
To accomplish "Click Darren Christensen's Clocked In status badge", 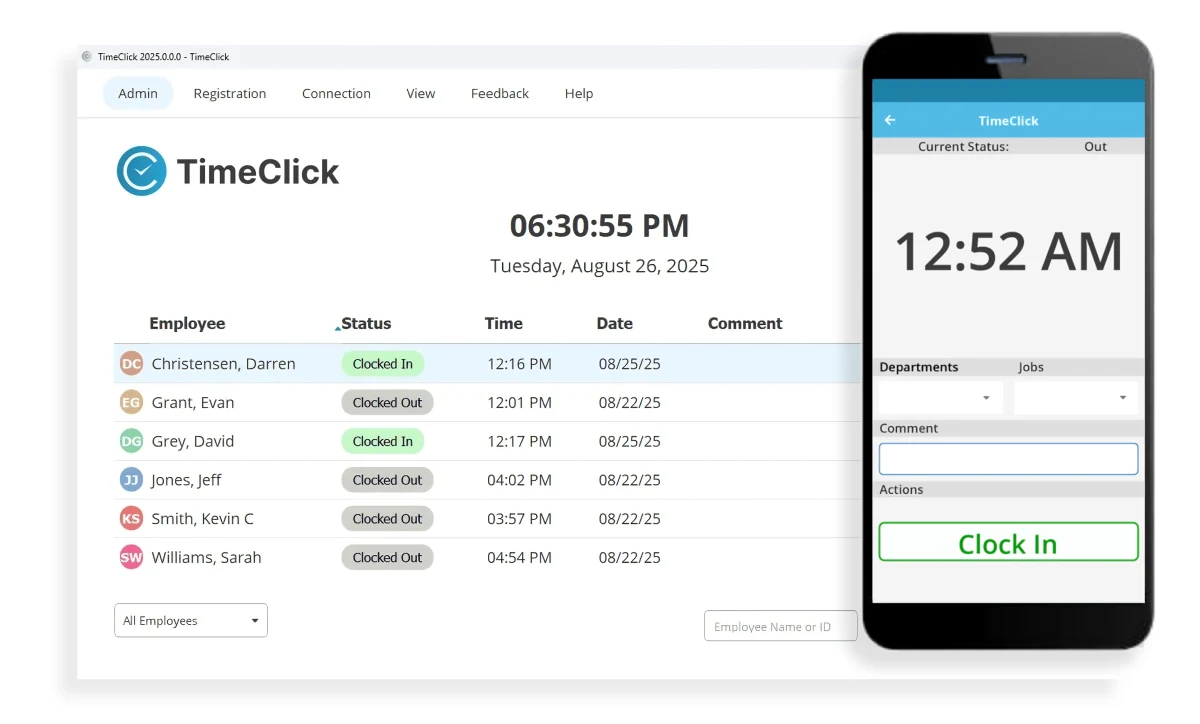I will tap(383, 364).
